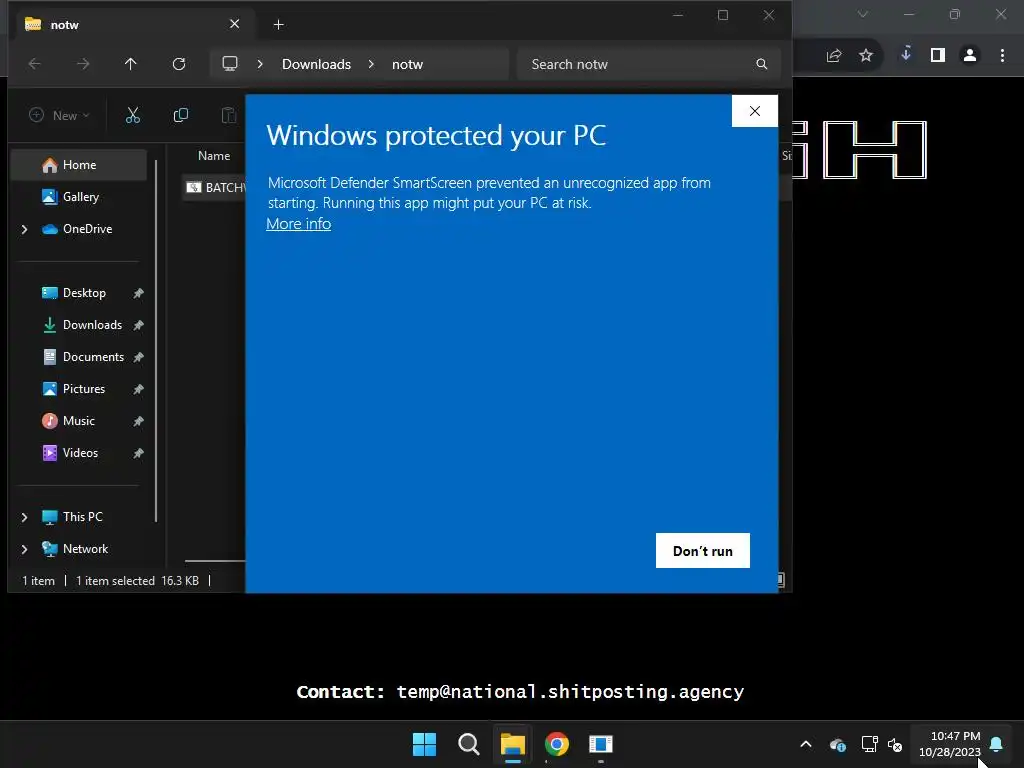Expand the chevron between Downloads and notw
The width and height of the screenshot is (1024, 768).
click(371, 64)
